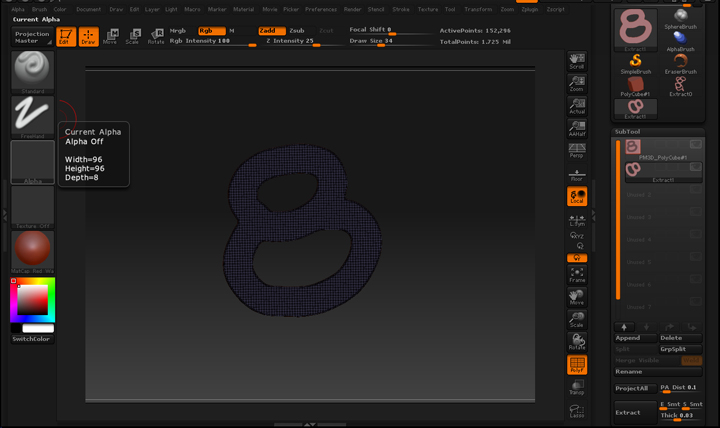Set canvas to Actual size
The height and width of the screenshot is (428, 720).
[x=577, y=106]
